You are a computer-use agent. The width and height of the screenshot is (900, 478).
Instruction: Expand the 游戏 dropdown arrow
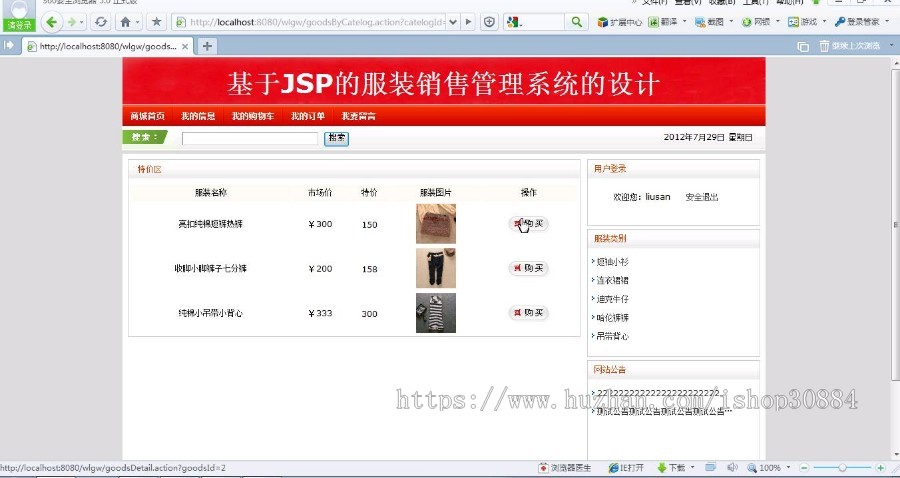[x=824, y=22]
